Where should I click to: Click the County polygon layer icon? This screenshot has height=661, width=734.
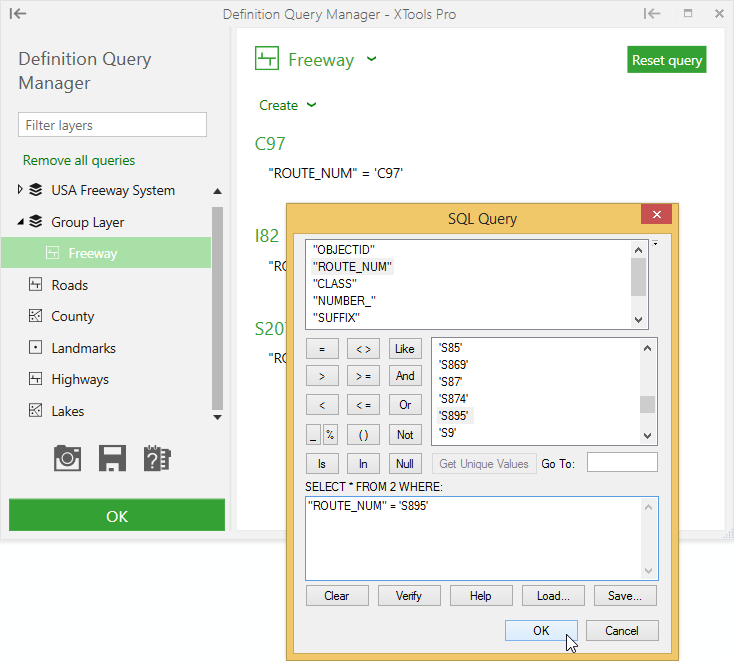point(36,316)
